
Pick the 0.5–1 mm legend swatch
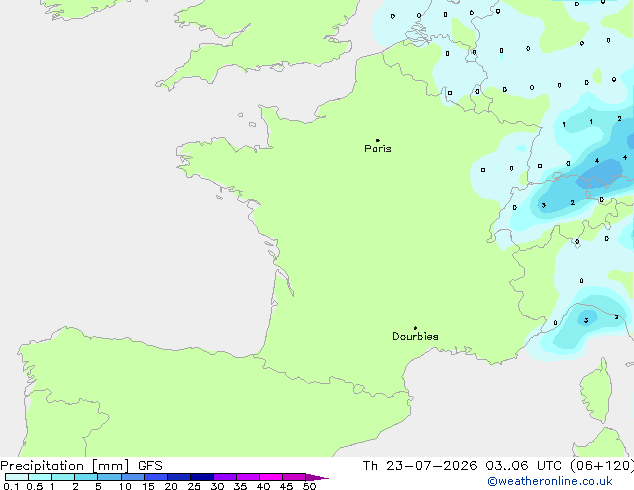tap(40, 477)
